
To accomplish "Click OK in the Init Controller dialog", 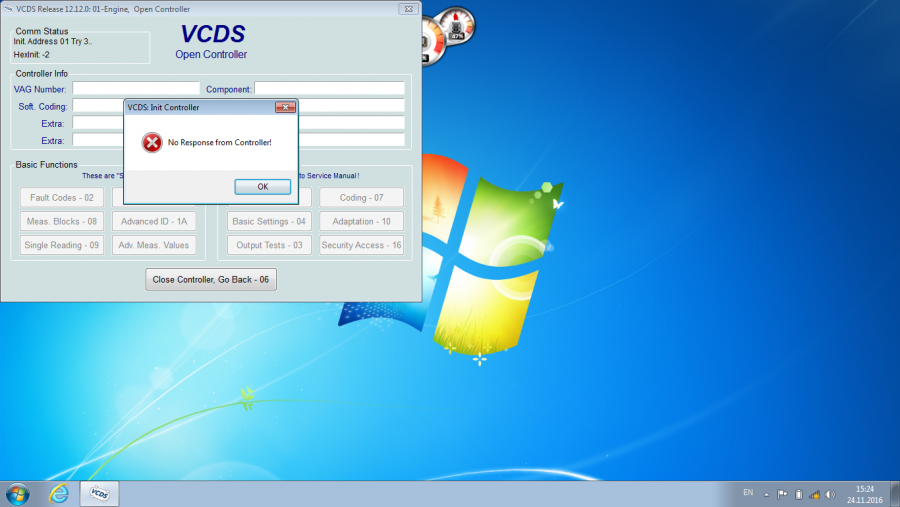I will tap(262, 186).
